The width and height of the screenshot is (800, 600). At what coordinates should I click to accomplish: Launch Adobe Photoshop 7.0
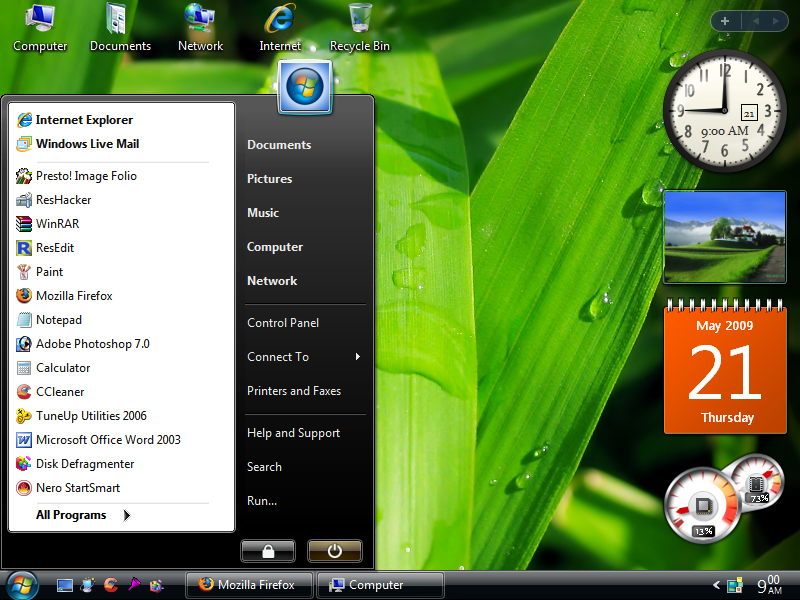121,344
